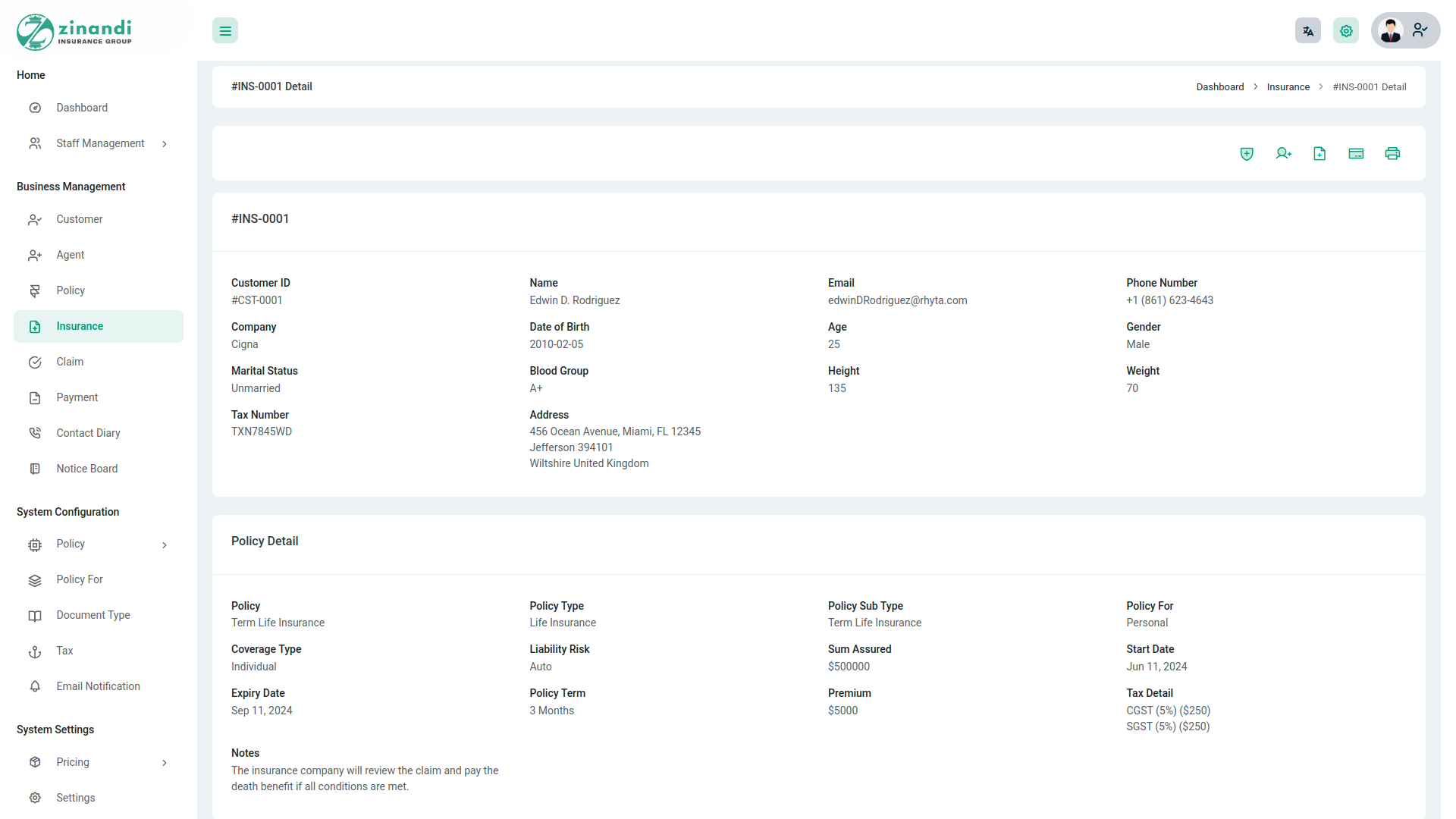Open Email Notification settings
Viewport: 1456px width, 819px height.
click(98, 686)
